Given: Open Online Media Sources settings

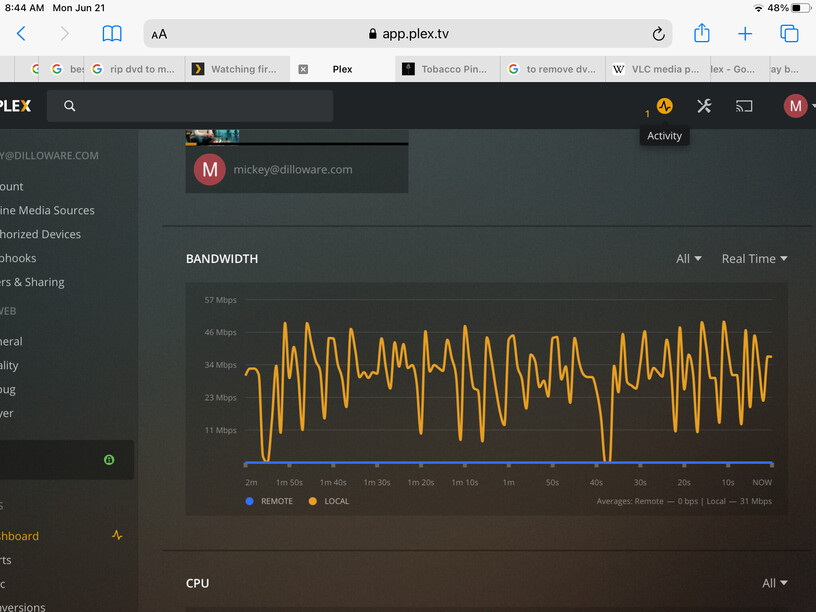Looking at the screenshot, I should click(x=47, y=210).
